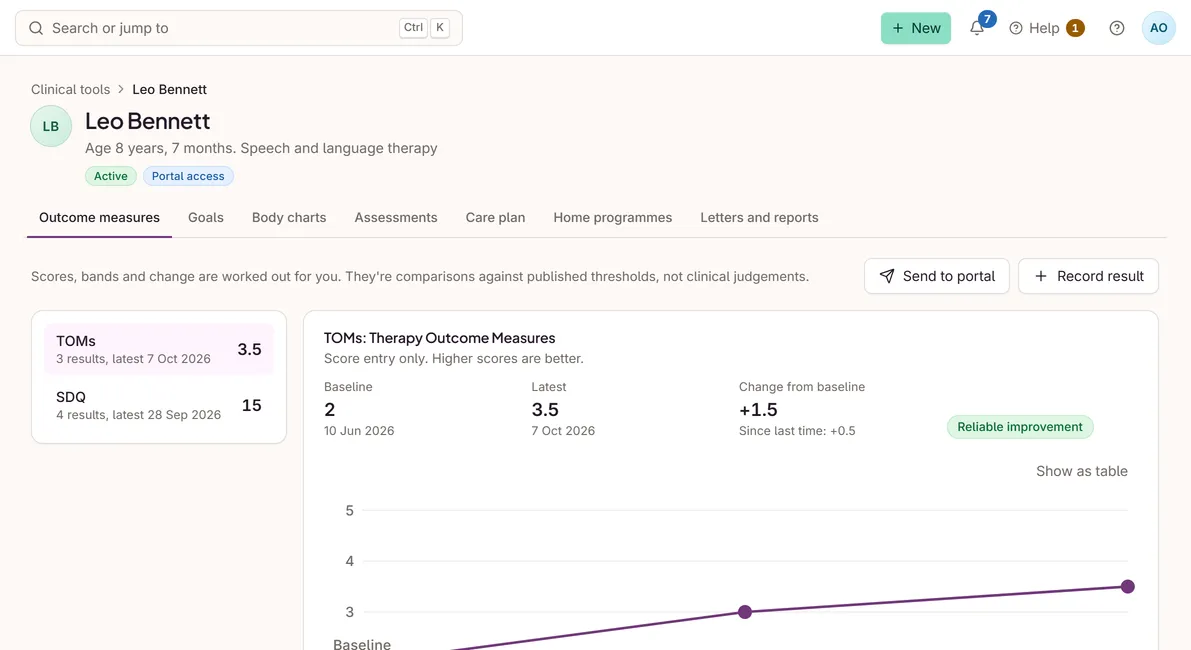
Task: Open the Letters and reports tab
Action: [759, 217]
